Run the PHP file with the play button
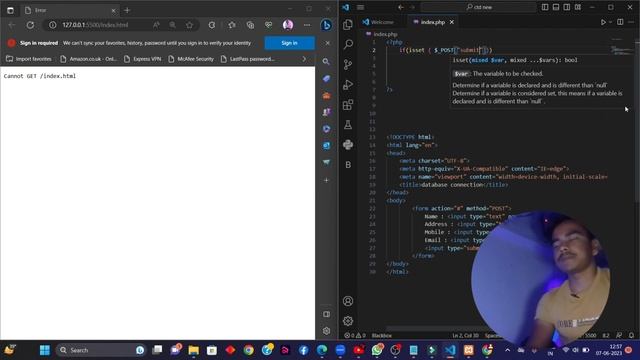 [x=603, y=22]
